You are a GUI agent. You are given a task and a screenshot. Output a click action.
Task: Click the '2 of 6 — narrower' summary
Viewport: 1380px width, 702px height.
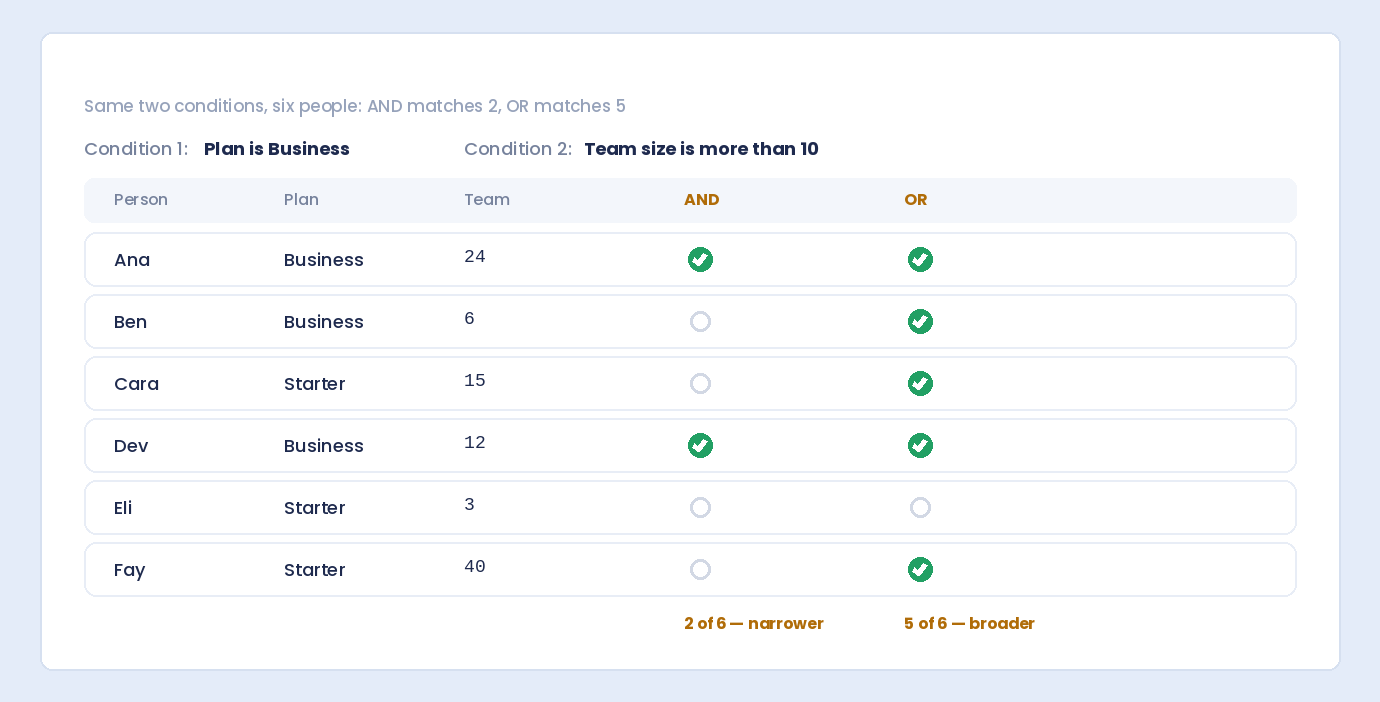point(754,624)
